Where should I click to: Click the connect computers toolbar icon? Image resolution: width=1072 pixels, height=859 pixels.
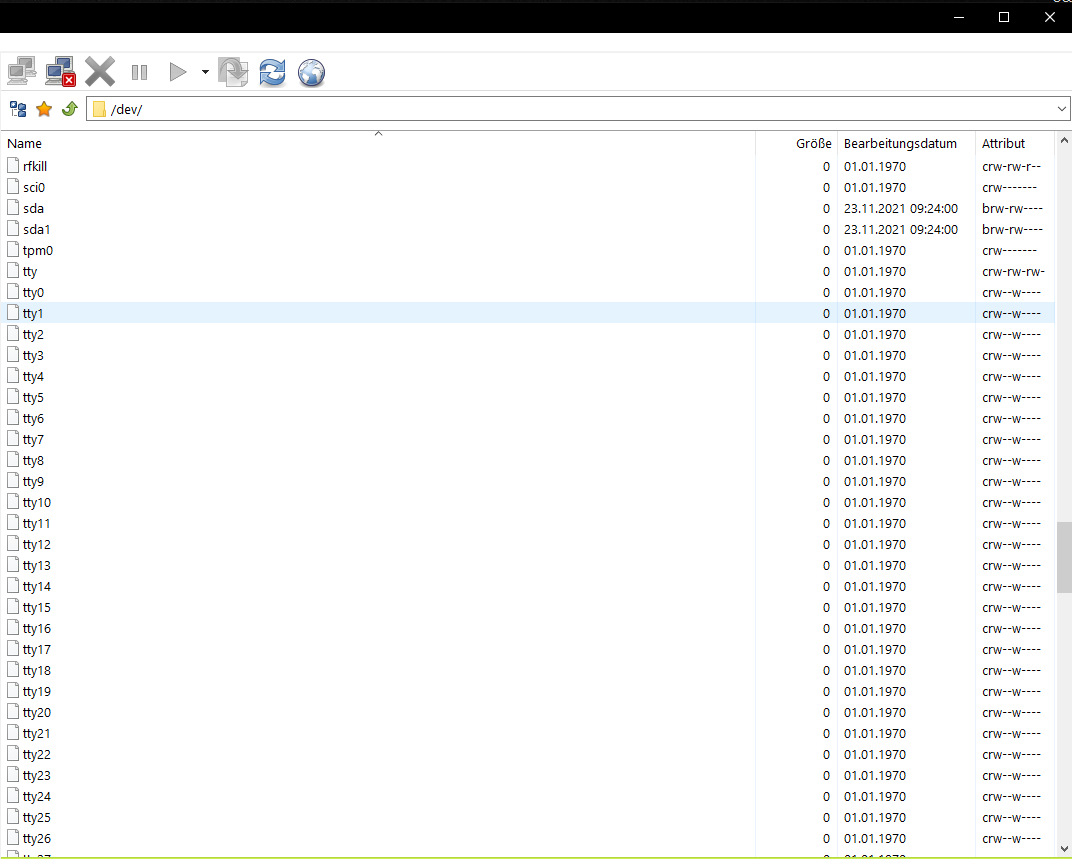pyautogui.click(x=21, y=72)
